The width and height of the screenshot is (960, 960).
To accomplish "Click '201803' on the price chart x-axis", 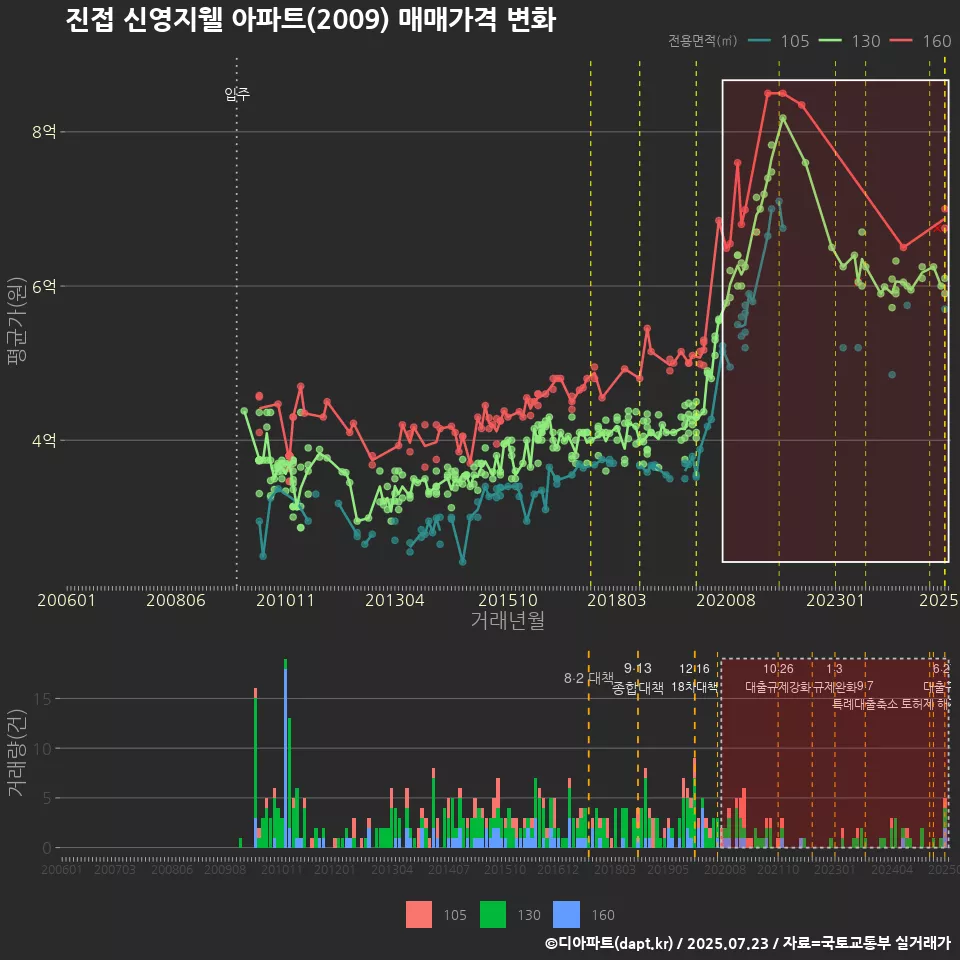I will [x=617, y=600].
